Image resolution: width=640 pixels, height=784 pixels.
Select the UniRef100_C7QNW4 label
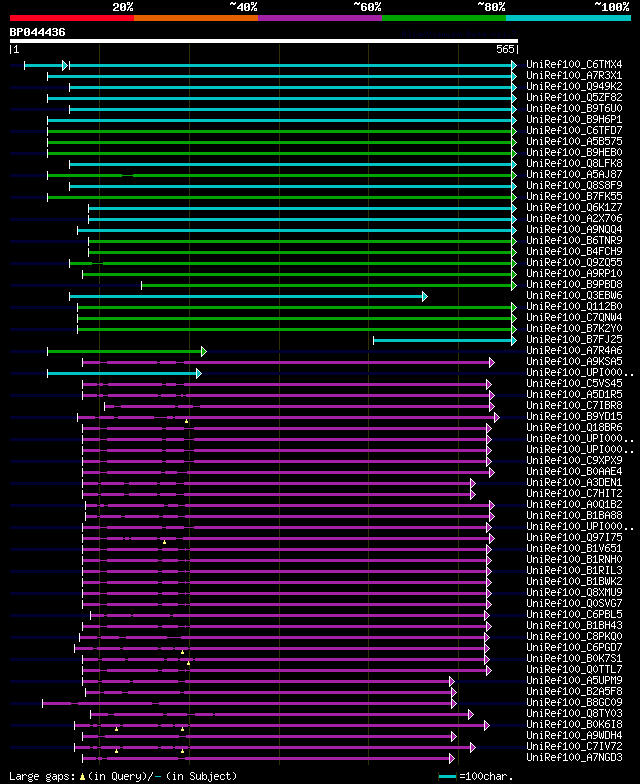(574, 318)
